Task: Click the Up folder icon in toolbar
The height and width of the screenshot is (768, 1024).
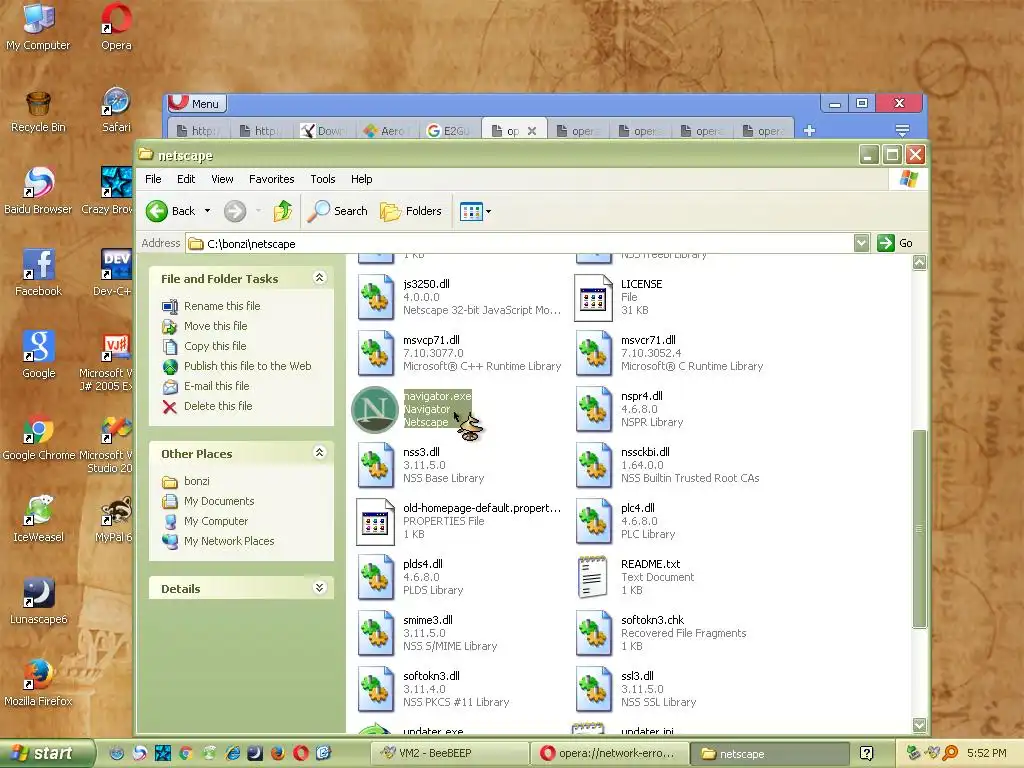Action: [x=283, y=211]
